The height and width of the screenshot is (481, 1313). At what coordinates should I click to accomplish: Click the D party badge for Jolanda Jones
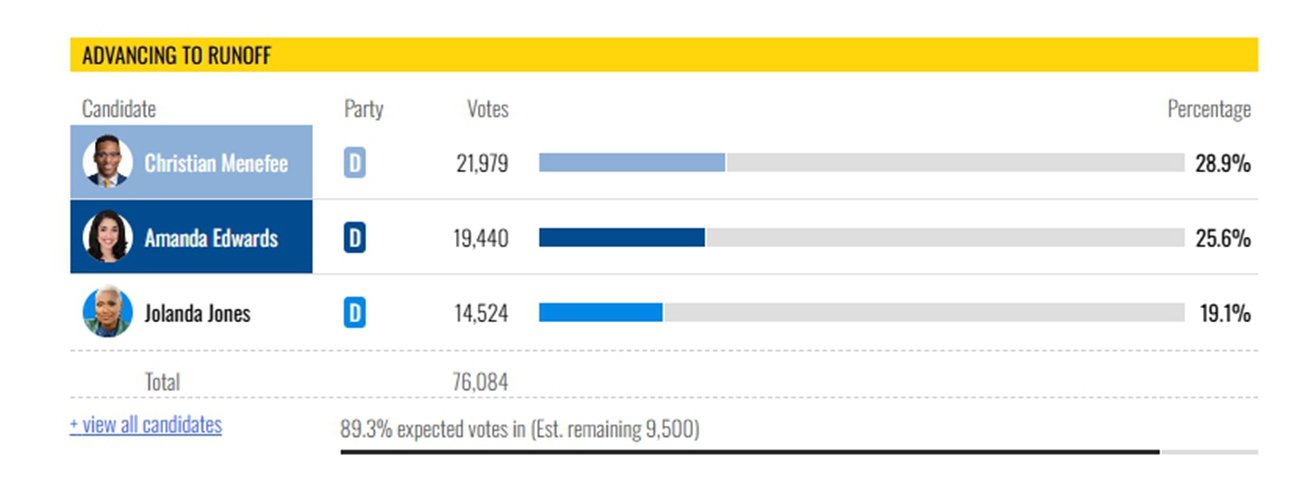354,313
